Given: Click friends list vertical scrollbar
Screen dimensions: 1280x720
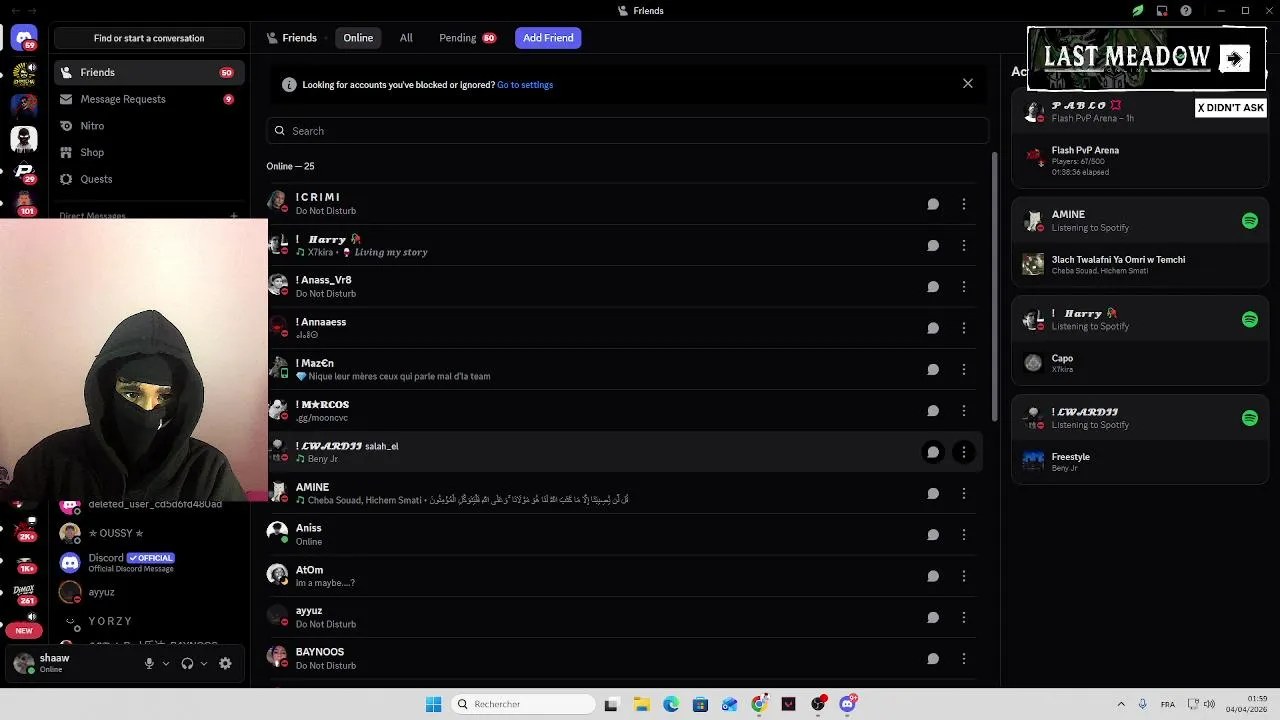Looking at the screenshot, I should [994, 287].
